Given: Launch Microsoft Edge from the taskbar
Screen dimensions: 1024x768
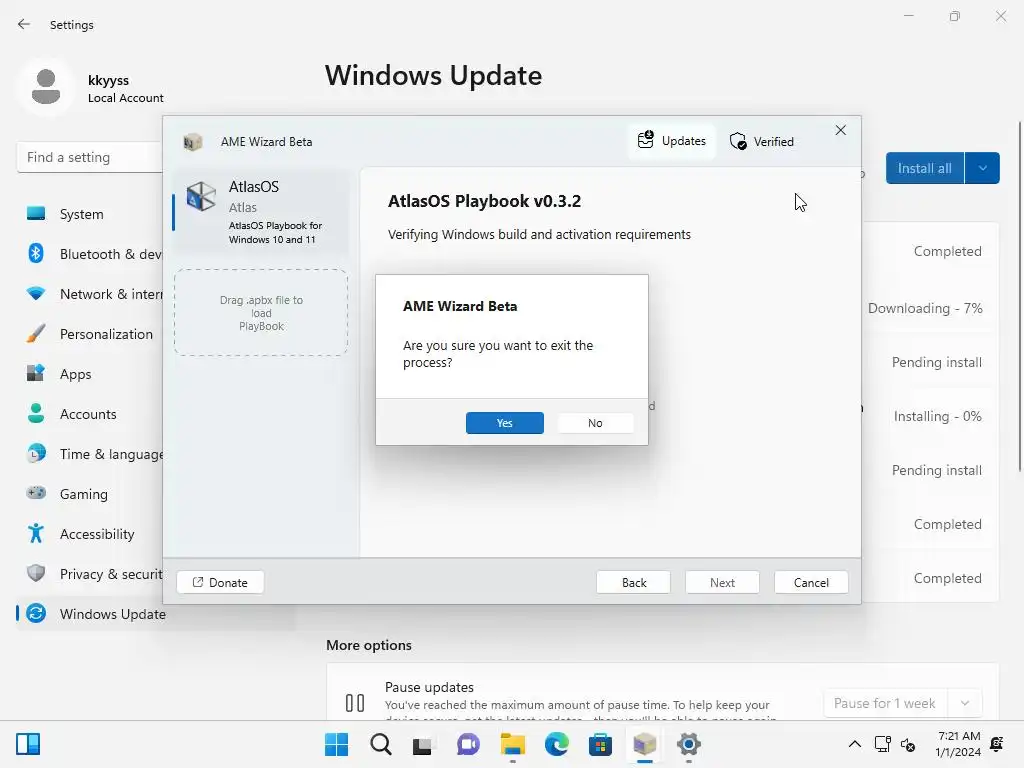Looking at the screenshot, I should point(556,744).
